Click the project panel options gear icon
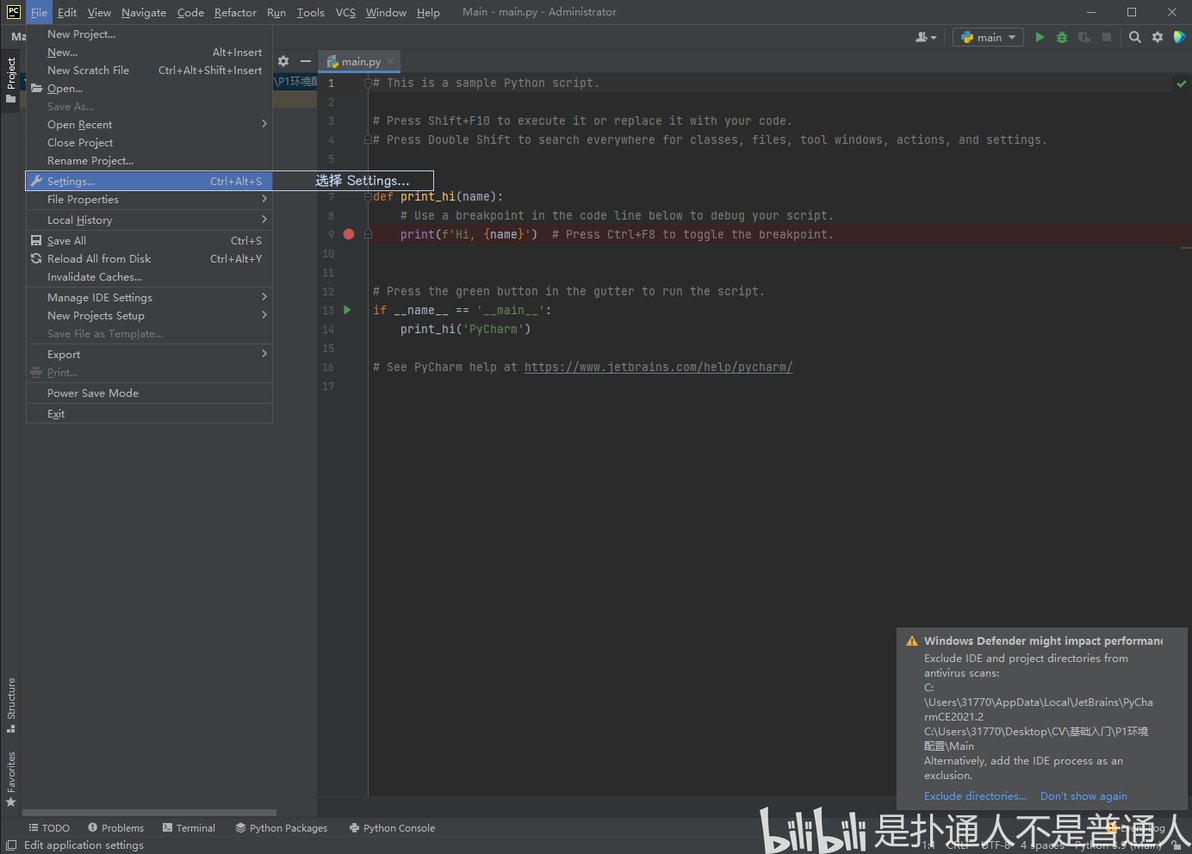Screen dimensions: 1192x854 click(x=283, y=62)
